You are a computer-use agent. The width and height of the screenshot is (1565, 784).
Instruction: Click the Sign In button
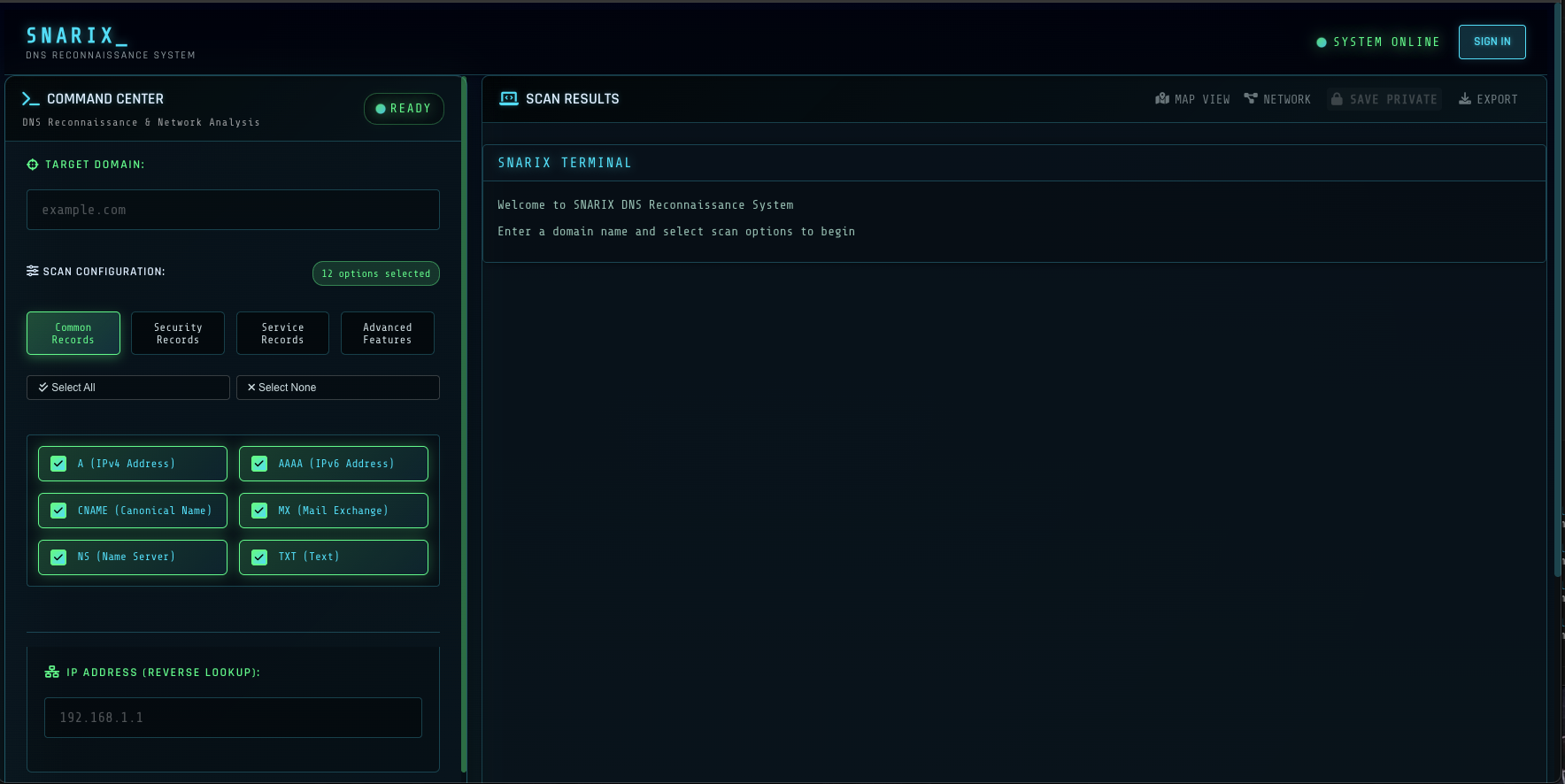pos(1492,42)
